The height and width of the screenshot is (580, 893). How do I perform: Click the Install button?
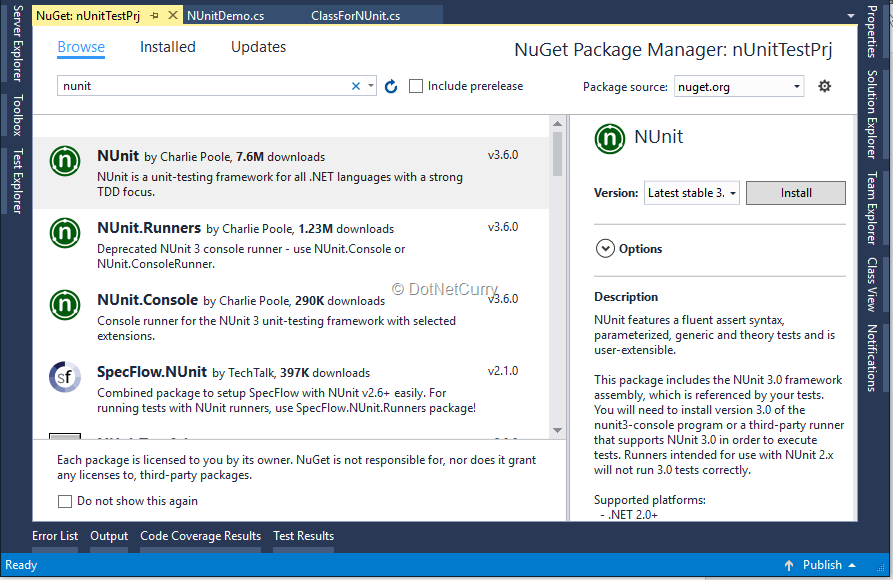[796, 193]
